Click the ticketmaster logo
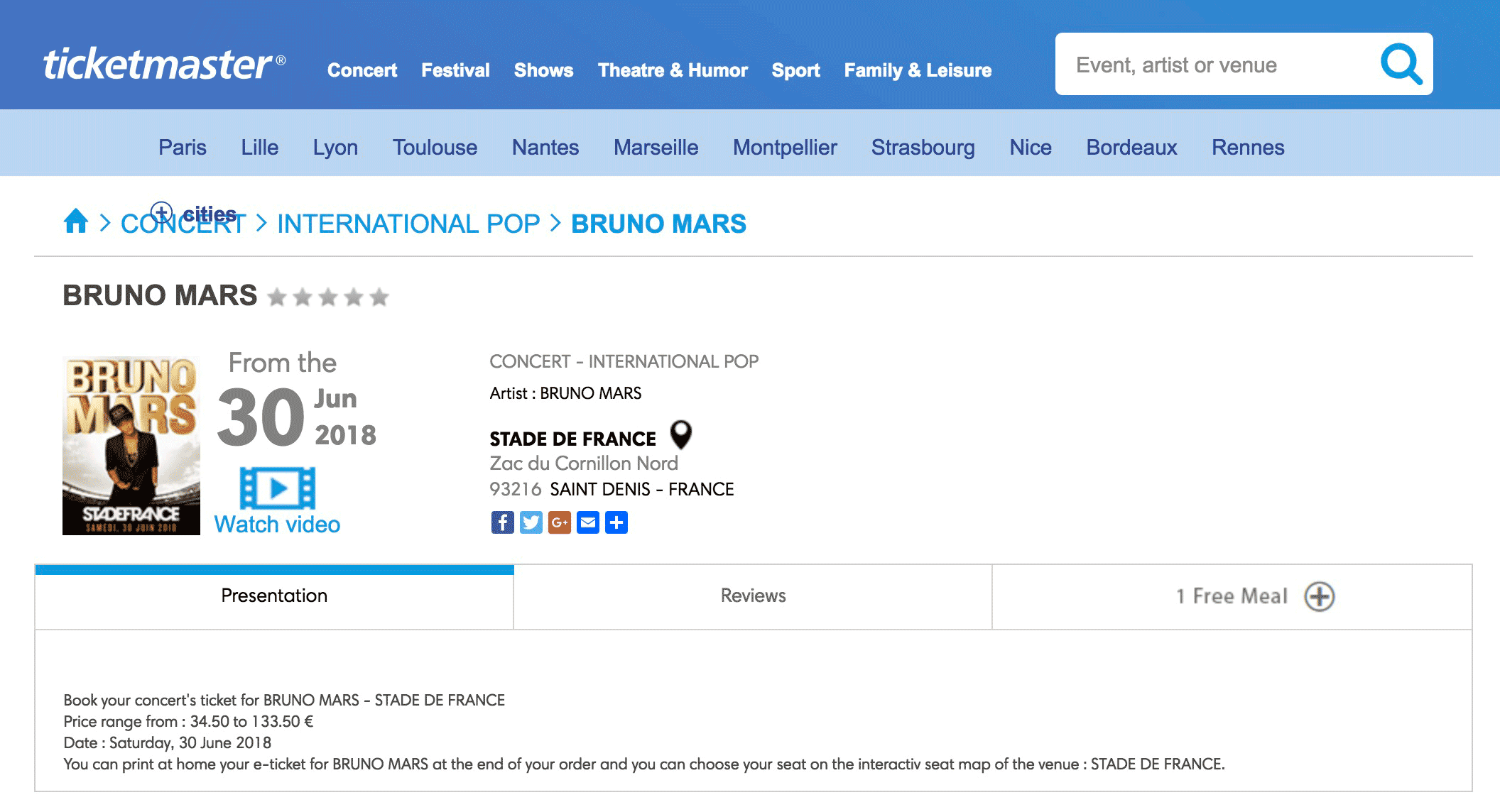 [164, 65]
